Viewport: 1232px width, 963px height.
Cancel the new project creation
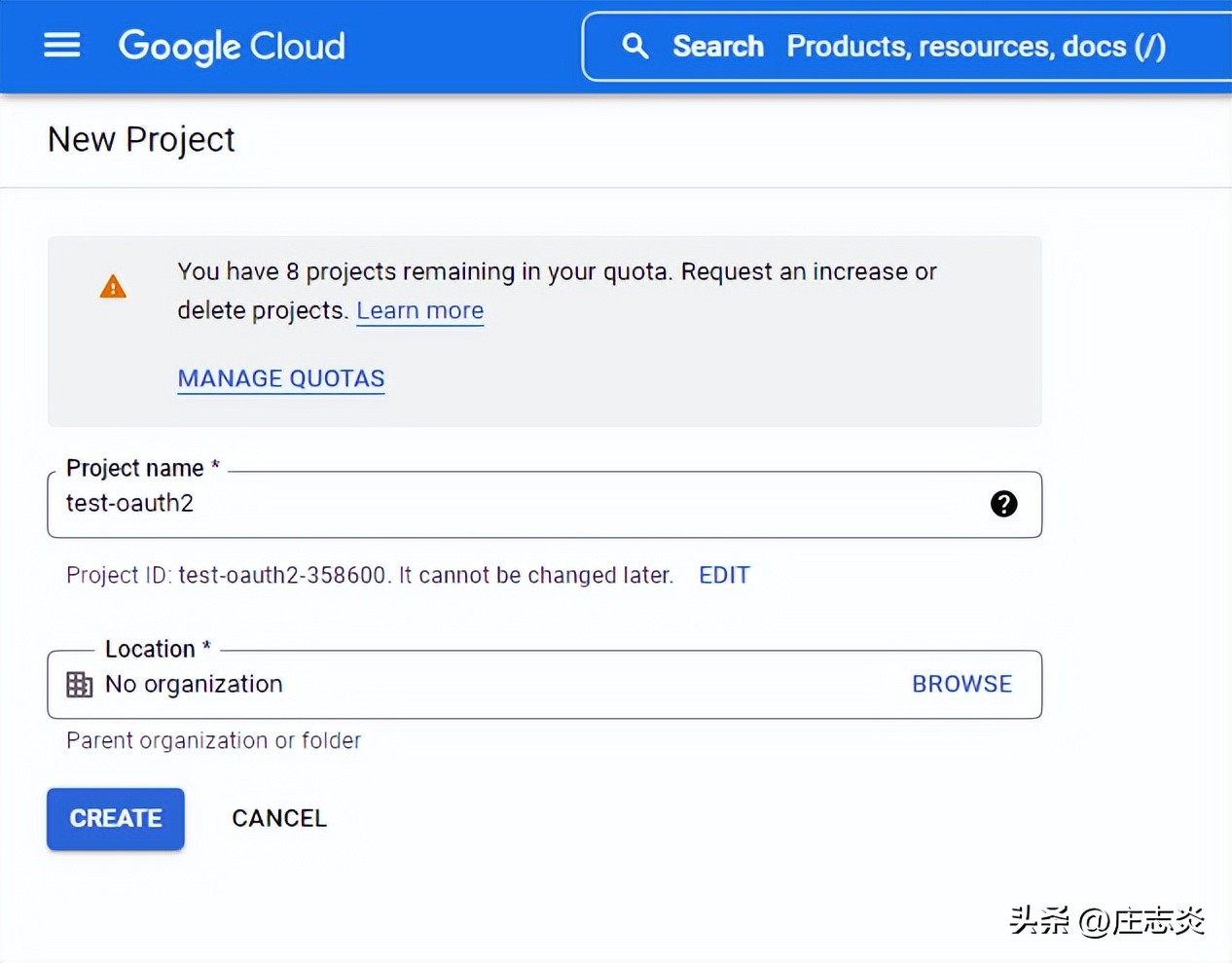pyautogui.click(x=278, y=818)
